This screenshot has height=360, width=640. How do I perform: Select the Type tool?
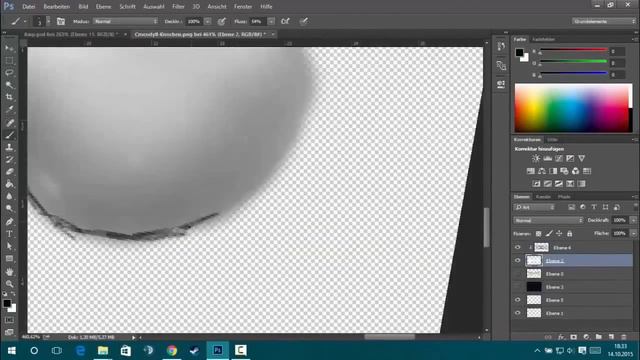point(9,234)
